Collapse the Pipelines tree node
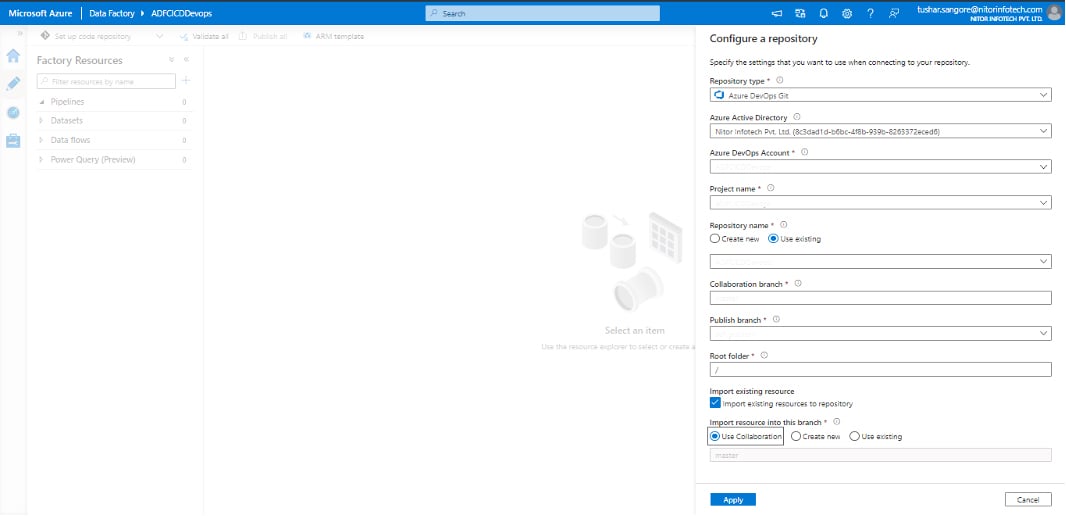Image resolution: width=1066 pixels, height=516 pixels. point(41,102)
